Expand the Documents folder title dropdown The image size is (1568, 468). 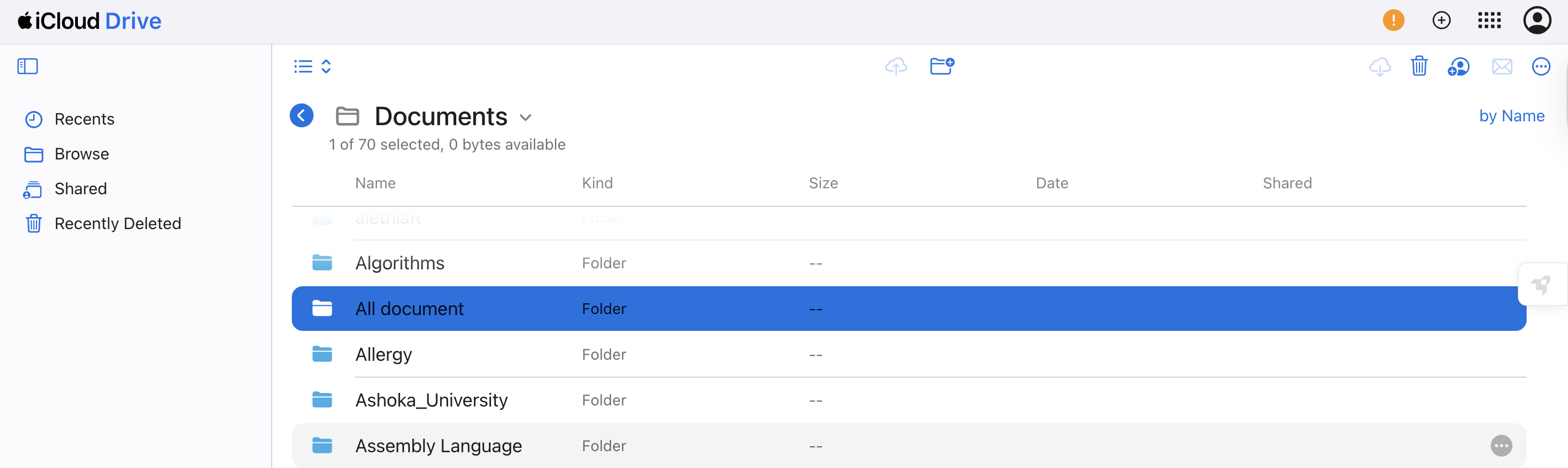pyautogui.click(x=526, y=117)
